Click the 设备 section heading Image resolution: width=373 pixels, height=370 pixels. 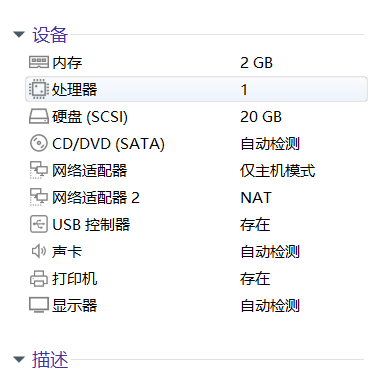pyautogui.click(x=50, y=35)
